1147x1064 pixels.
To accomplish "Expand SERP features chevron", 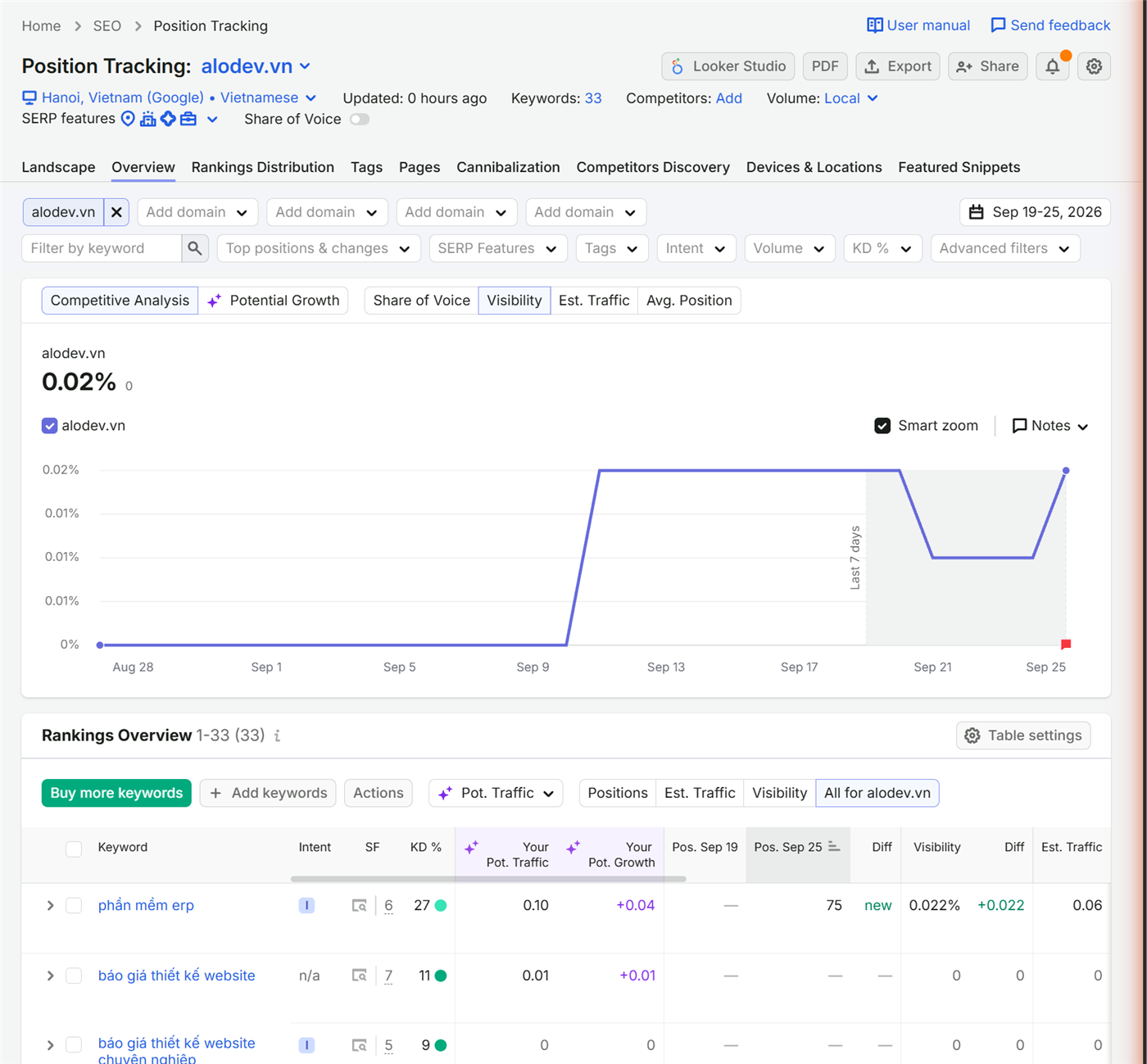I will point(212,120).
